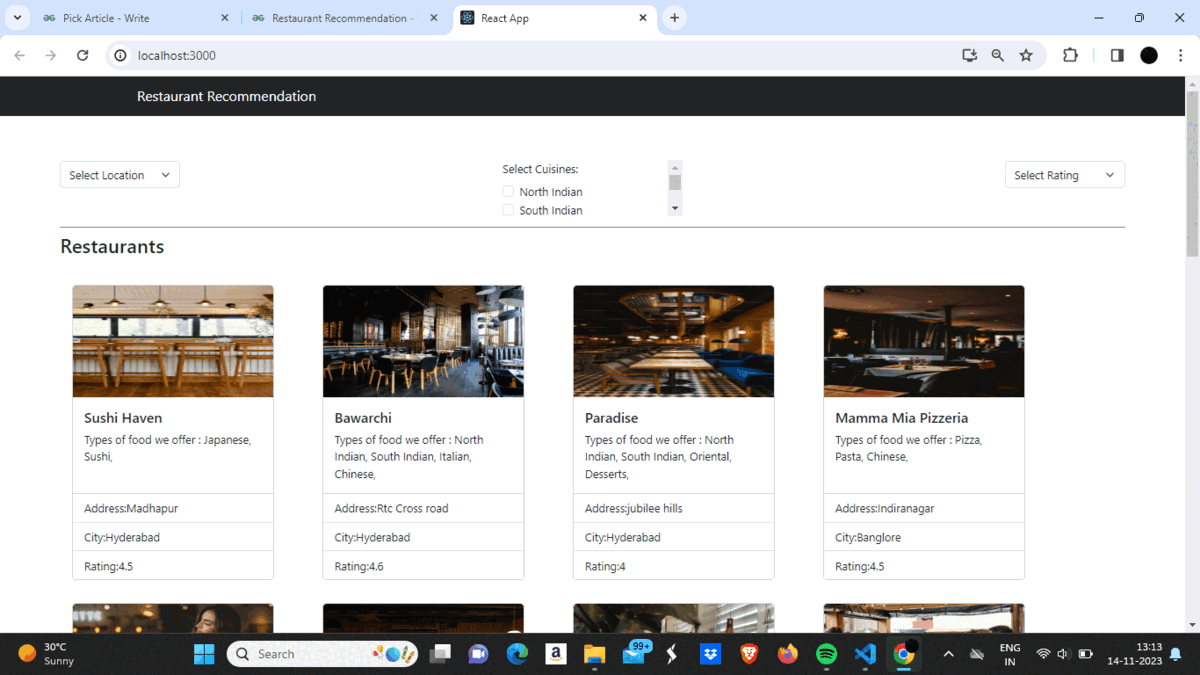View site information icon beside localhost:3000
Screen dimensions: 1200x675
[x=120, y=55]
